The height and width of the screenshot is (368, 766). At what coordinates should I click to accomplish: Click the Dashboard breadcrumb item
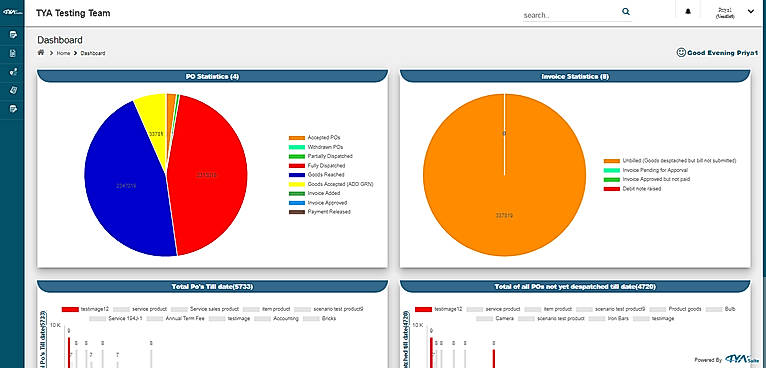click(x=93, y=53)
